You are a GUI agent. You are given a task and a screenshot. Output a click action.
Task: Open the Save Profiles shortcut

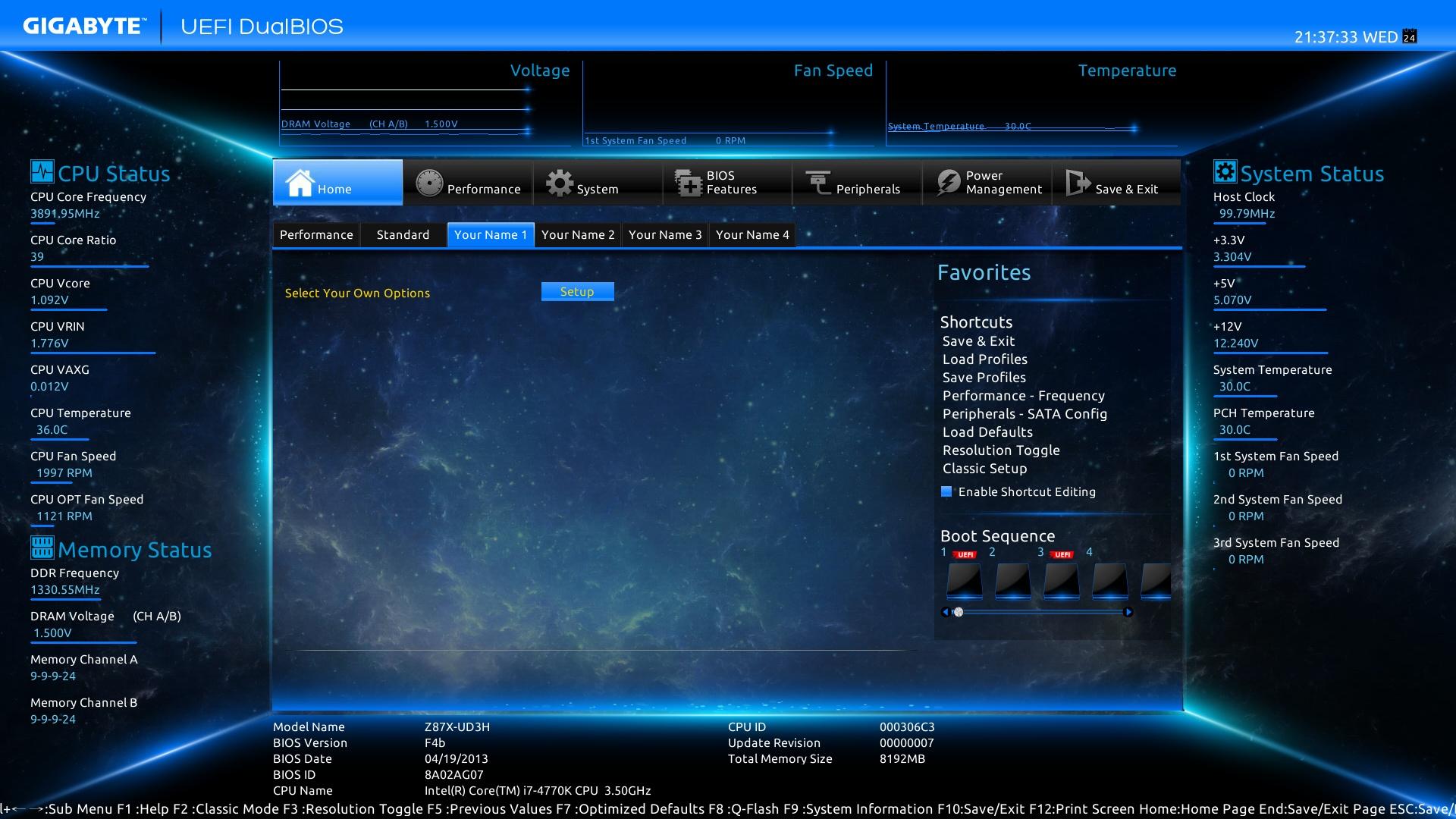coord(984,378)
